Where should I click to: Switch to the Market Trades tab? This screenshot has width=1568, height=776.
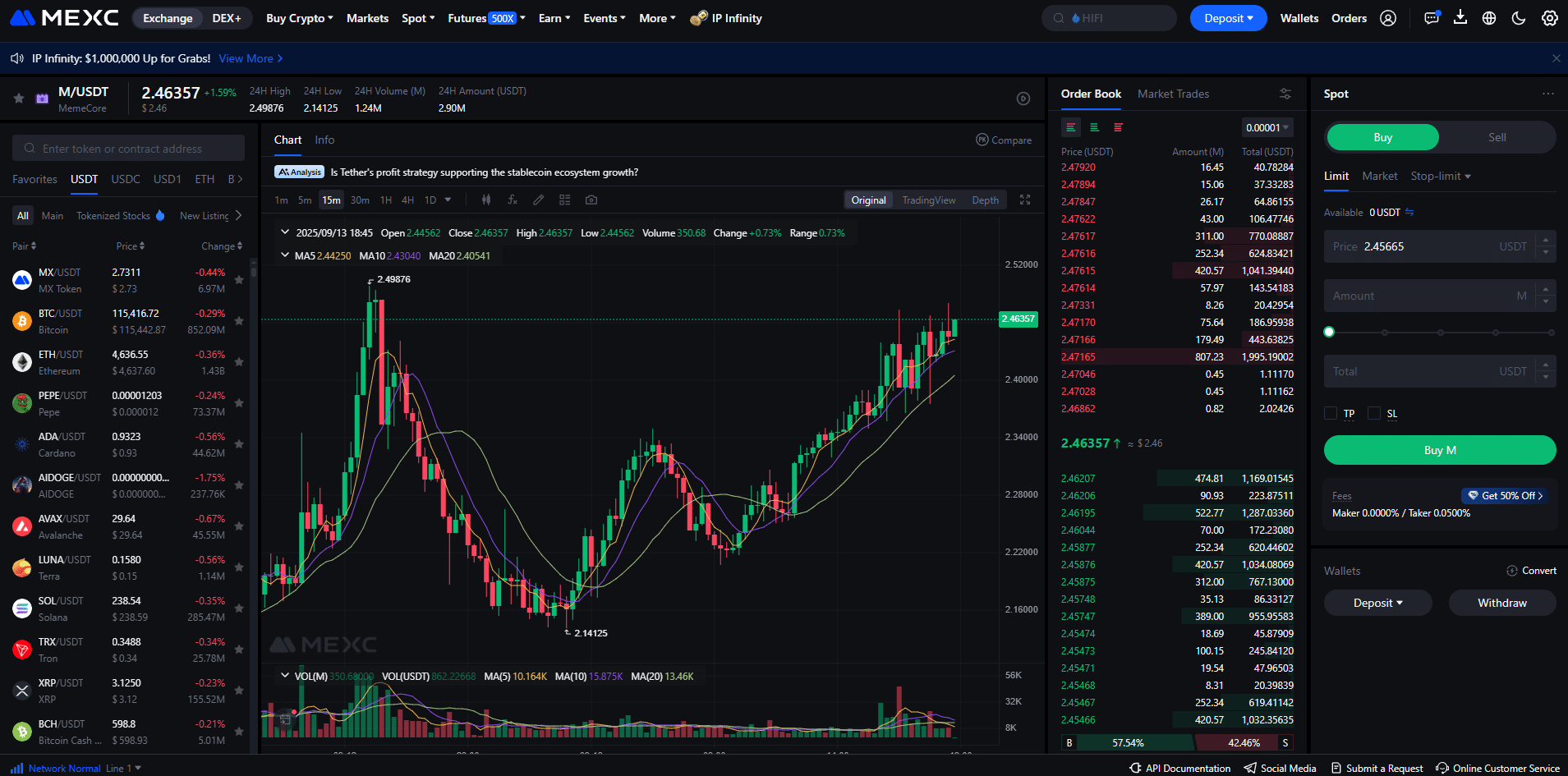click(1173, 94)
